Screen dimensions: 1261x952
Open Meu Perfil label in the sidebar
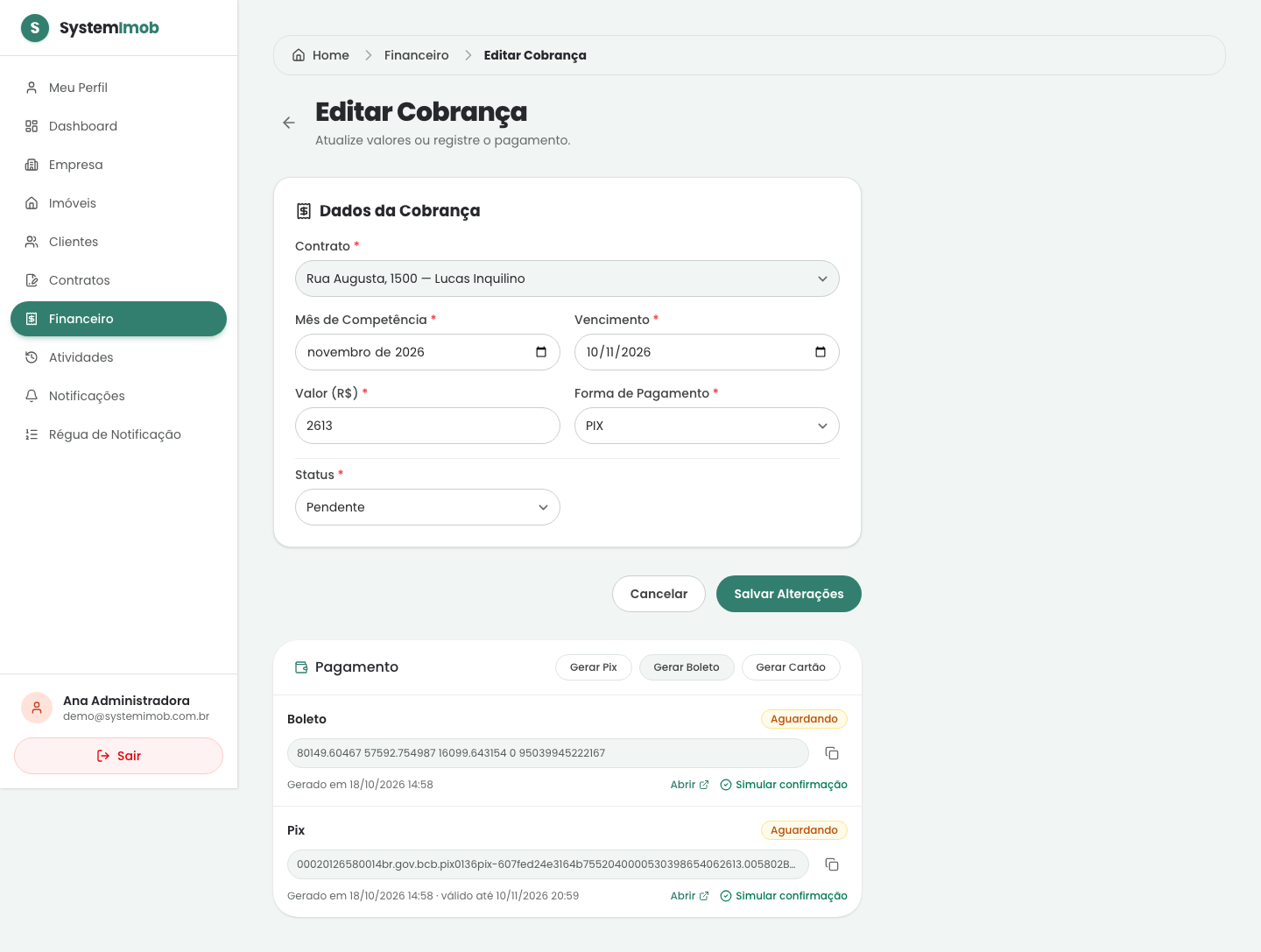tap(78, 88)
